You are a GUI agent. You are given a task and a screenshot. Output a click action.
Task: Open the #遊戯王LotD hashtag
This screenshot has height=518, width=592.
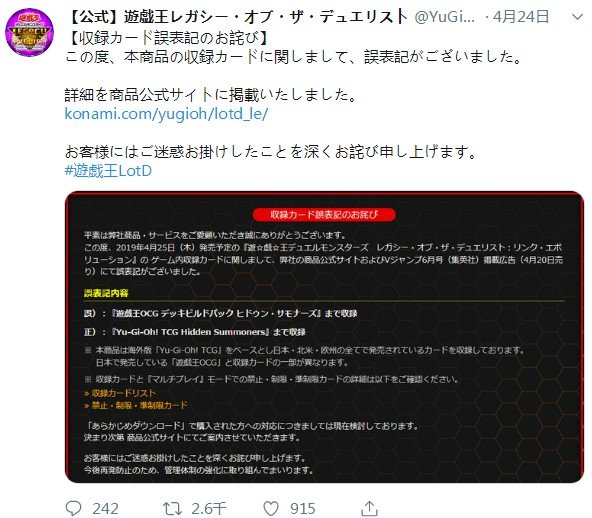[108, 171]
